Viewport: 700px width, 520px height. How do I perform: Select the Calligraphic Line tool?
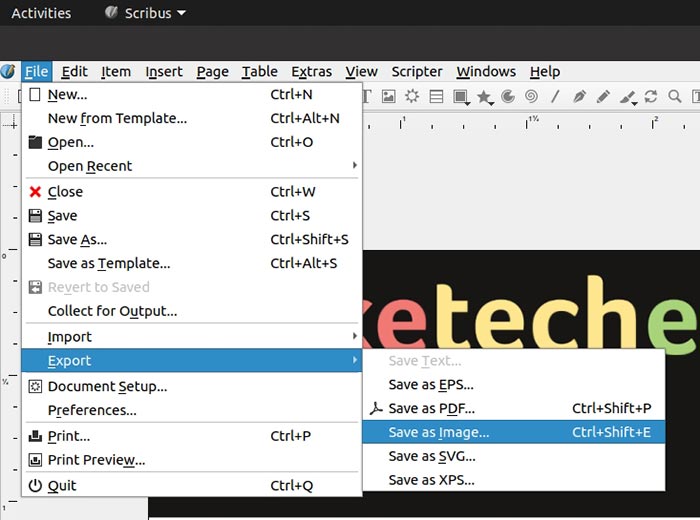[x=626, y=97]
